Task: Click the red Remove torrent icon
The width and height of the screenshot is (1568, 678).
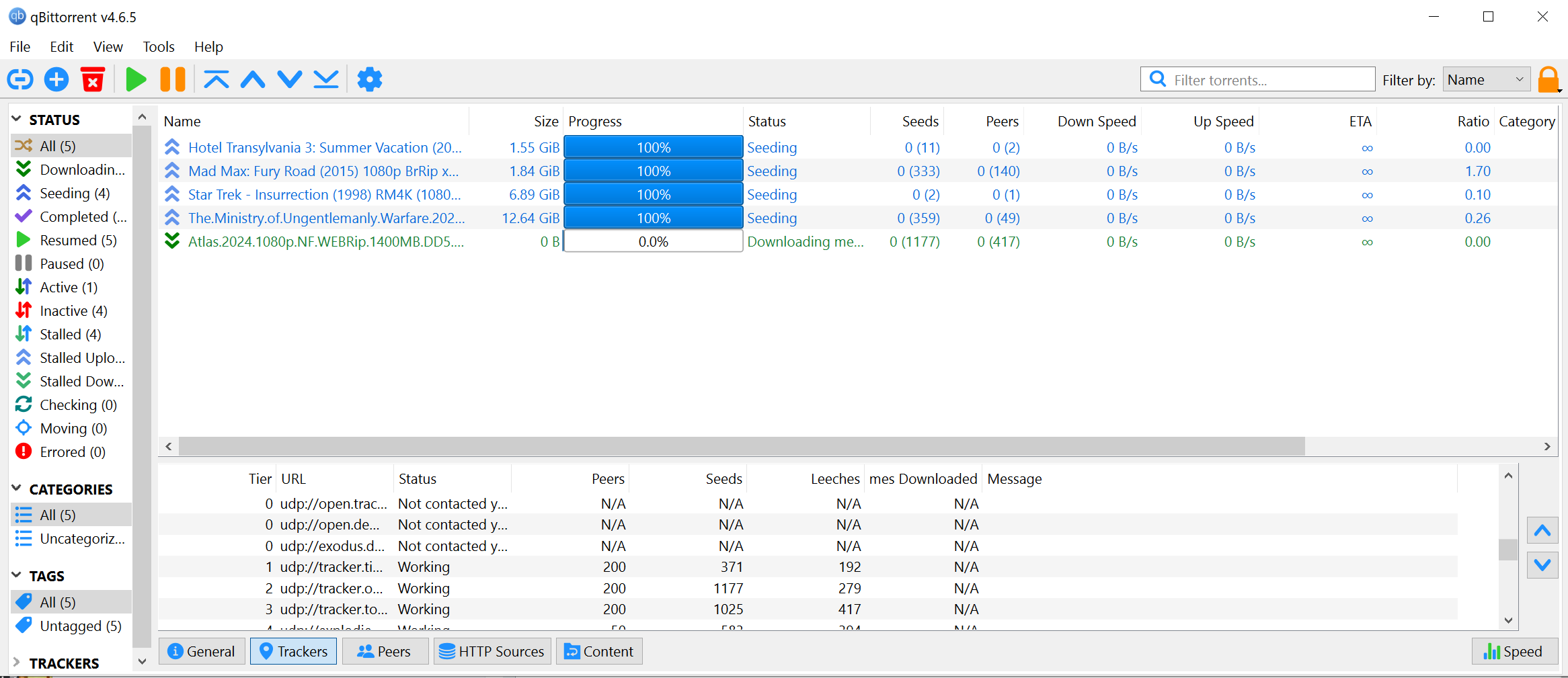Action: (x=93, y=79)
